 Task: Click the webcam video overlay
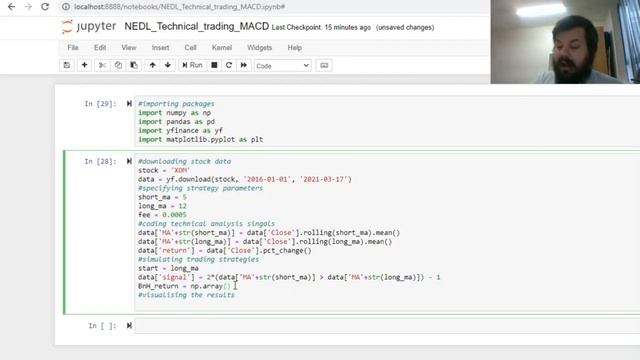565,42
